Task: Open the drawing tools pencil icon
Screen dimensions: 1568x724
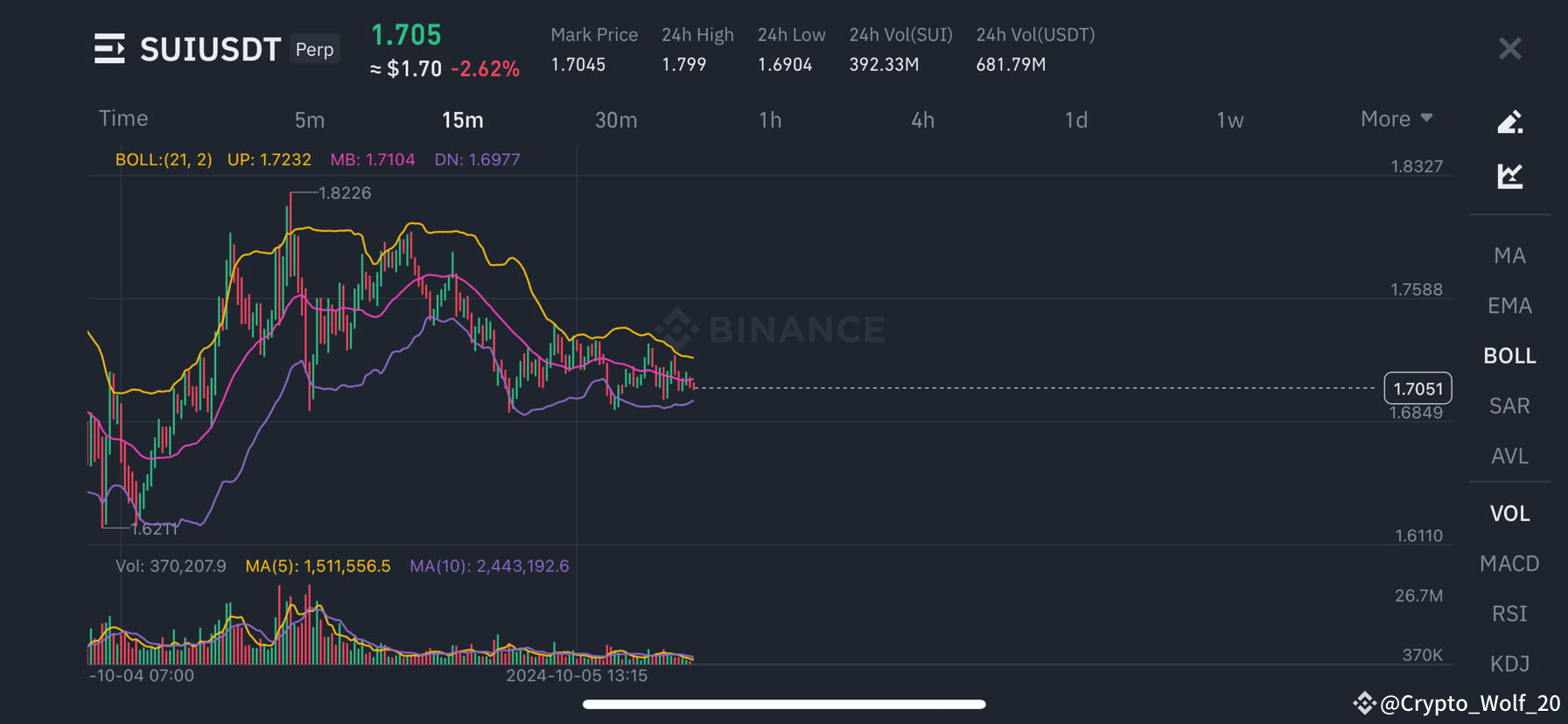Action: 1509,122
